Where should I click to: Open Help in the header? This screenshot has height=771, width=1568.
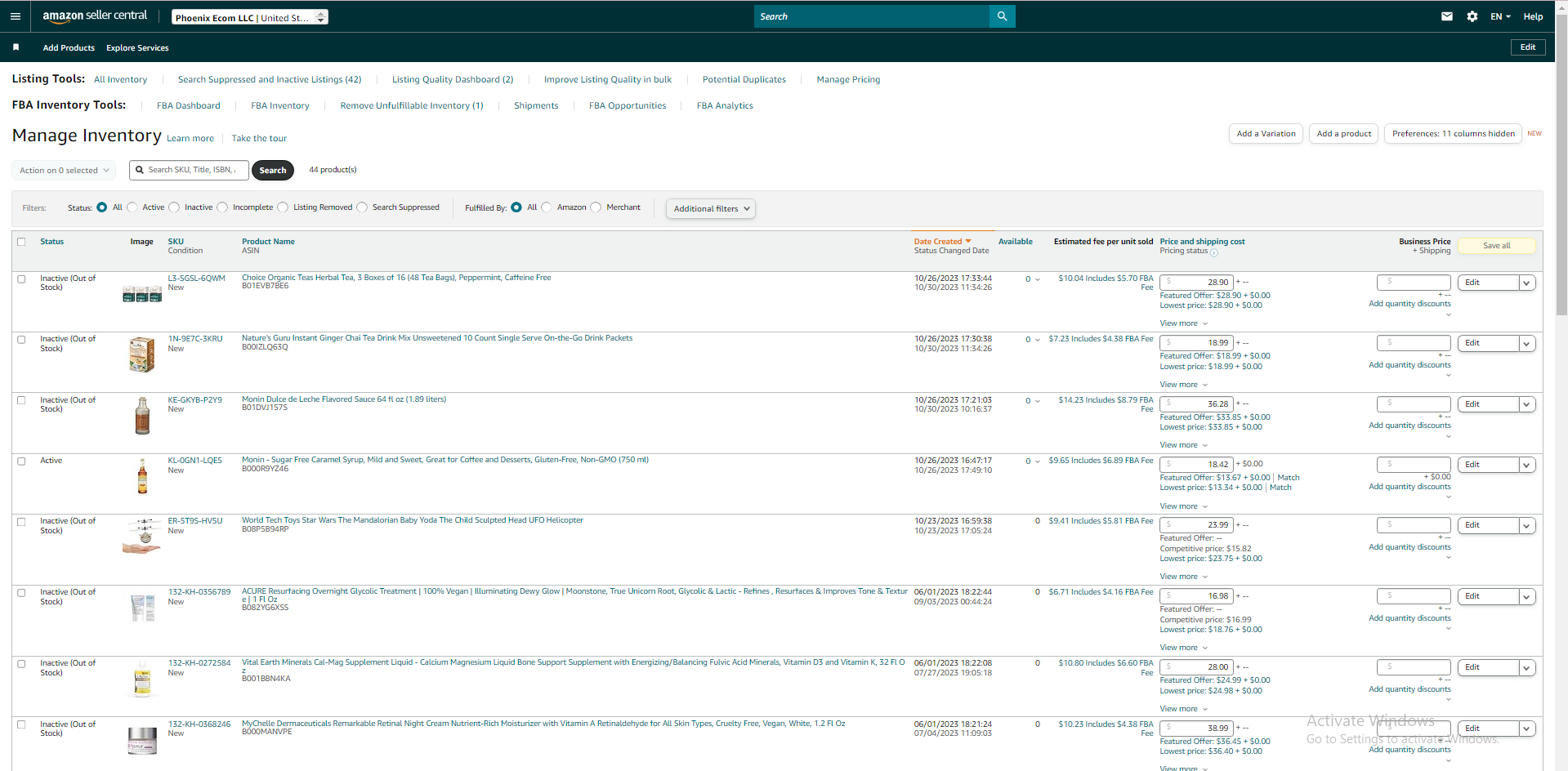1533,16
